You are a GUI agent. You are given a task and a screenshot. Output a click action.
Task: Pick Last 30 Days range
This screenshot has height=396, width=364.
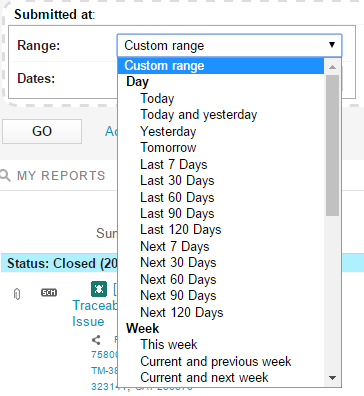click(177, 180)
